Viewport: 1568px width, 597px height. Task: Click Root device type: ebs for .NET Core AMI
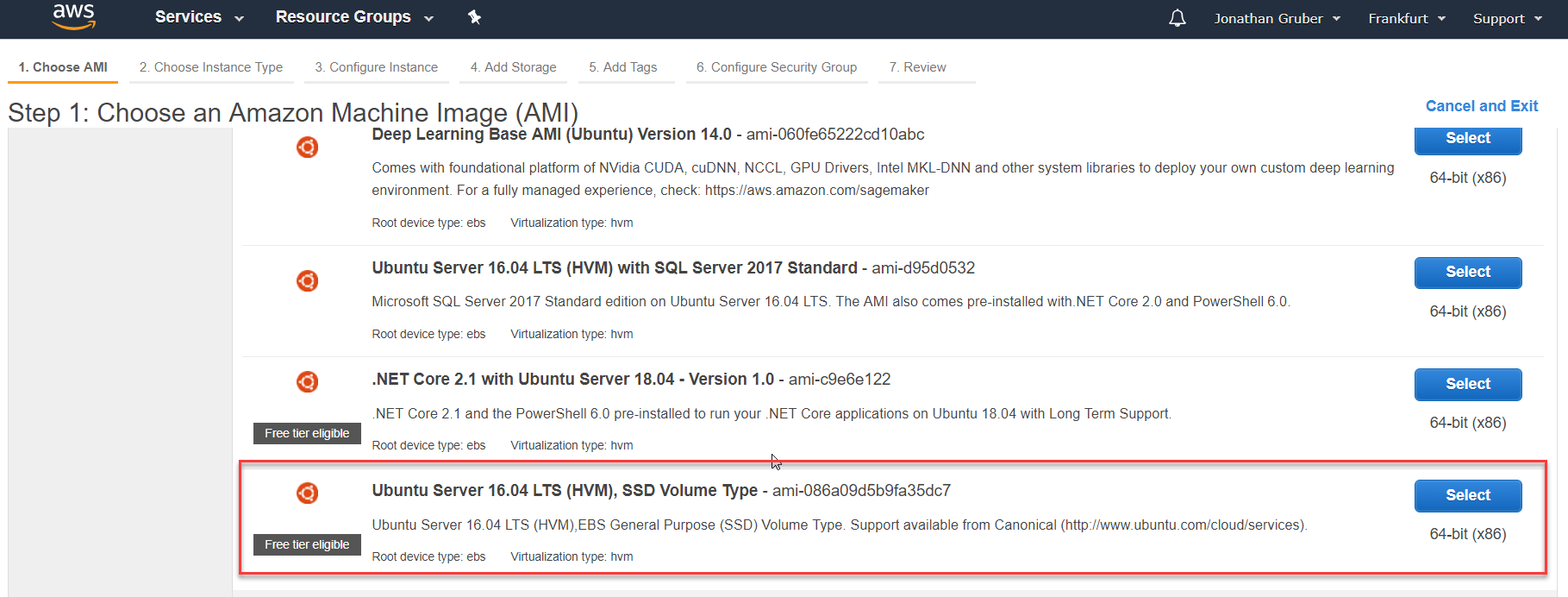coord(428,445)
